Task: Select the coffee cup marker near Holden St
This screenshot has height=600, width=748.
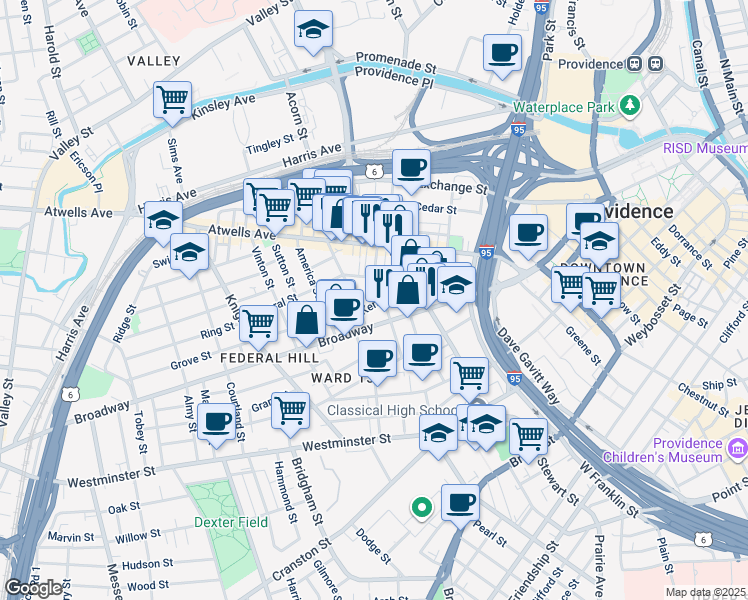Action: pyautogui.click(x=502, y=56)
